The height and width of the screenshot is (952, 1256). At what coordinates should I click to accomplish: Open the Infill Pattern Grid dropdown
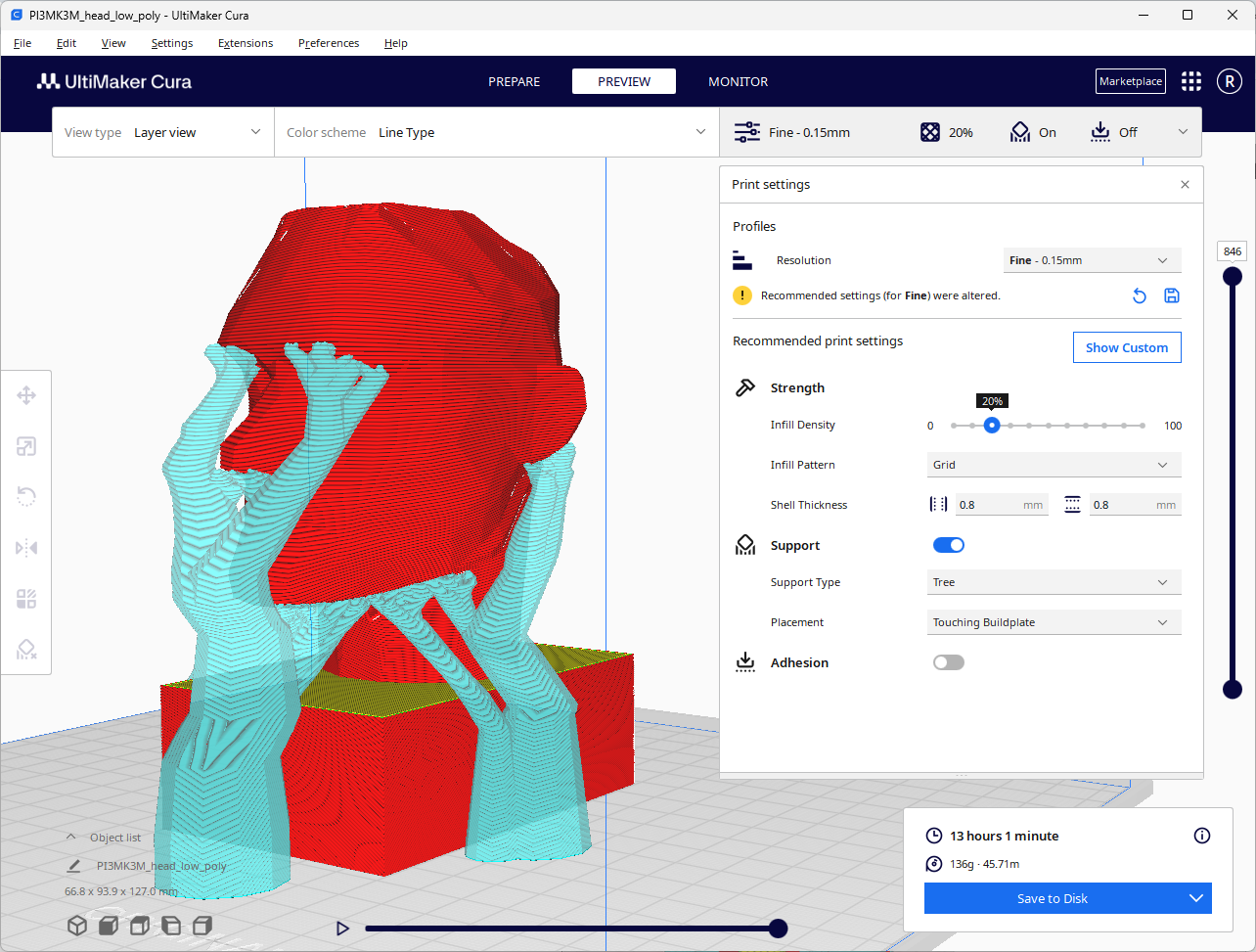(1054, 465)
